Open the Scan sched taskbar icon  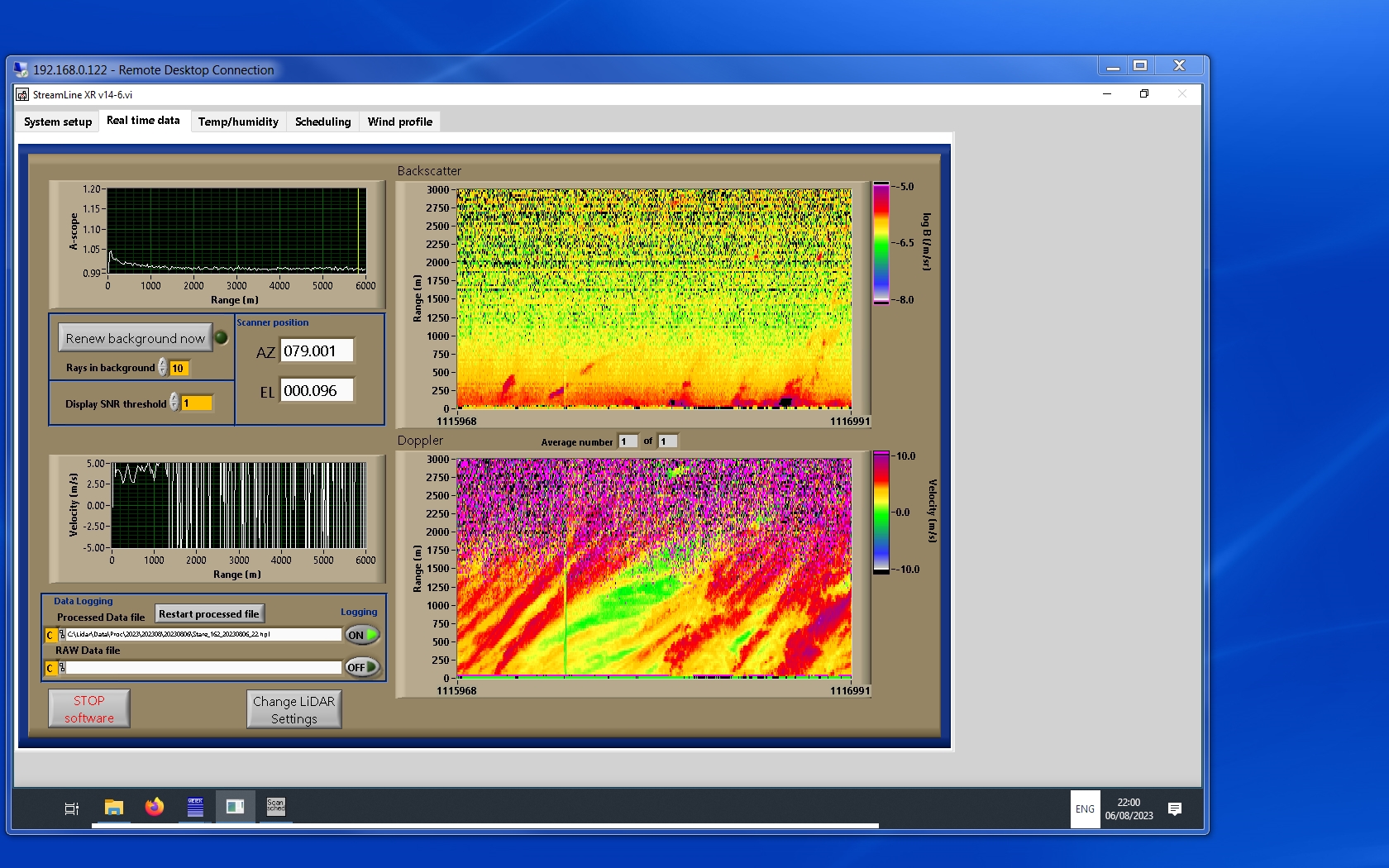tap(275, 807)
